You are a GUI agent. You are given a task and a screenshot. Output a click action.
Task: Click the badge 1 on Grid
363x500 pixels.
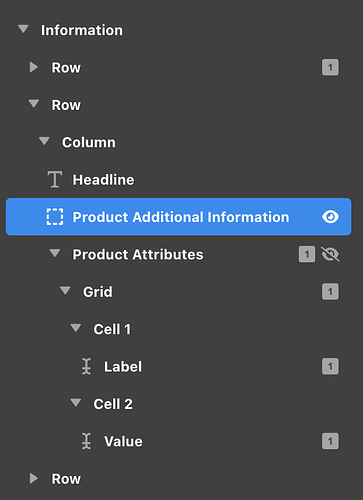330,292
